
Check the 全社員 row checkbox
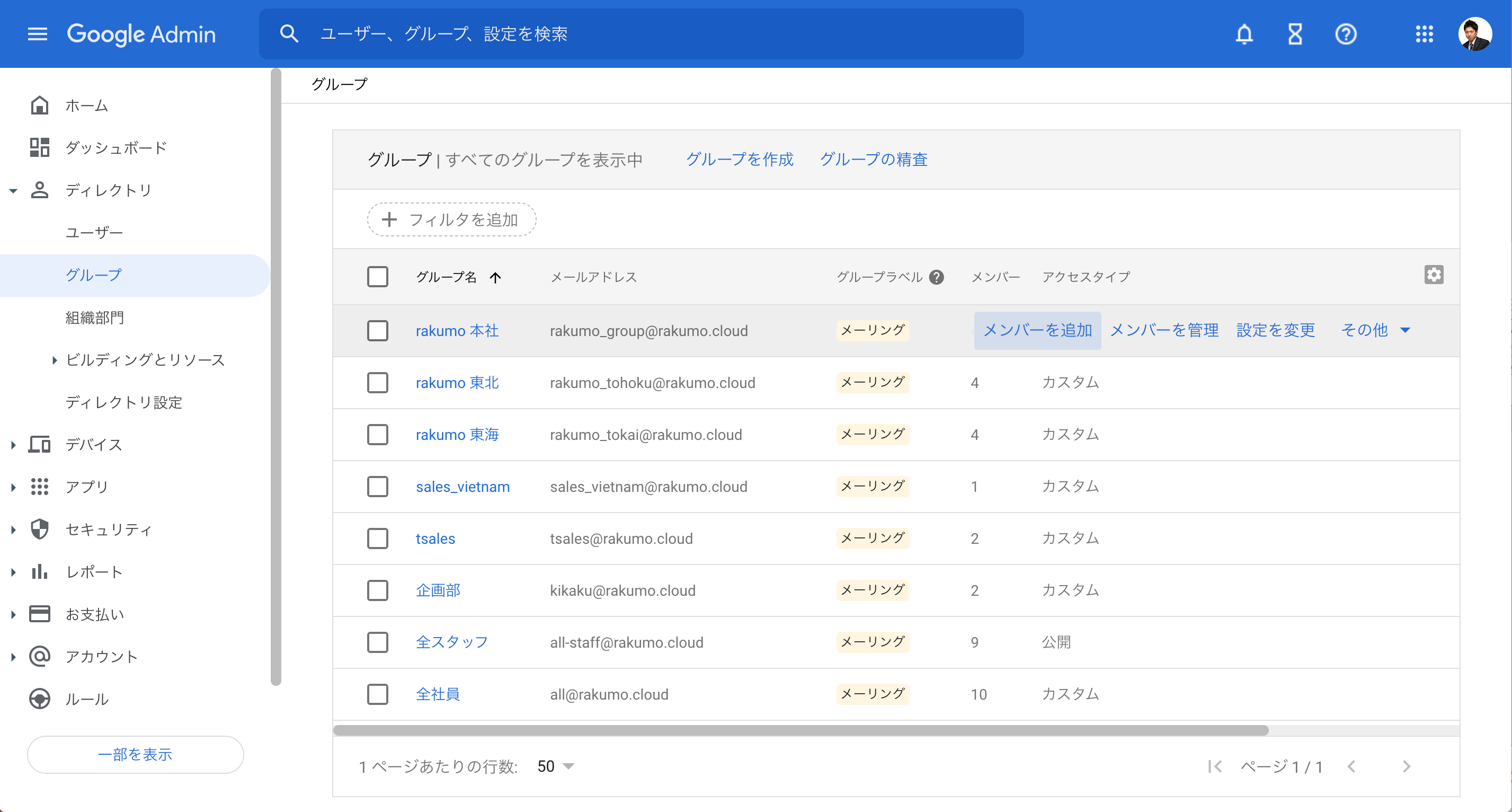tap(377, 694)
